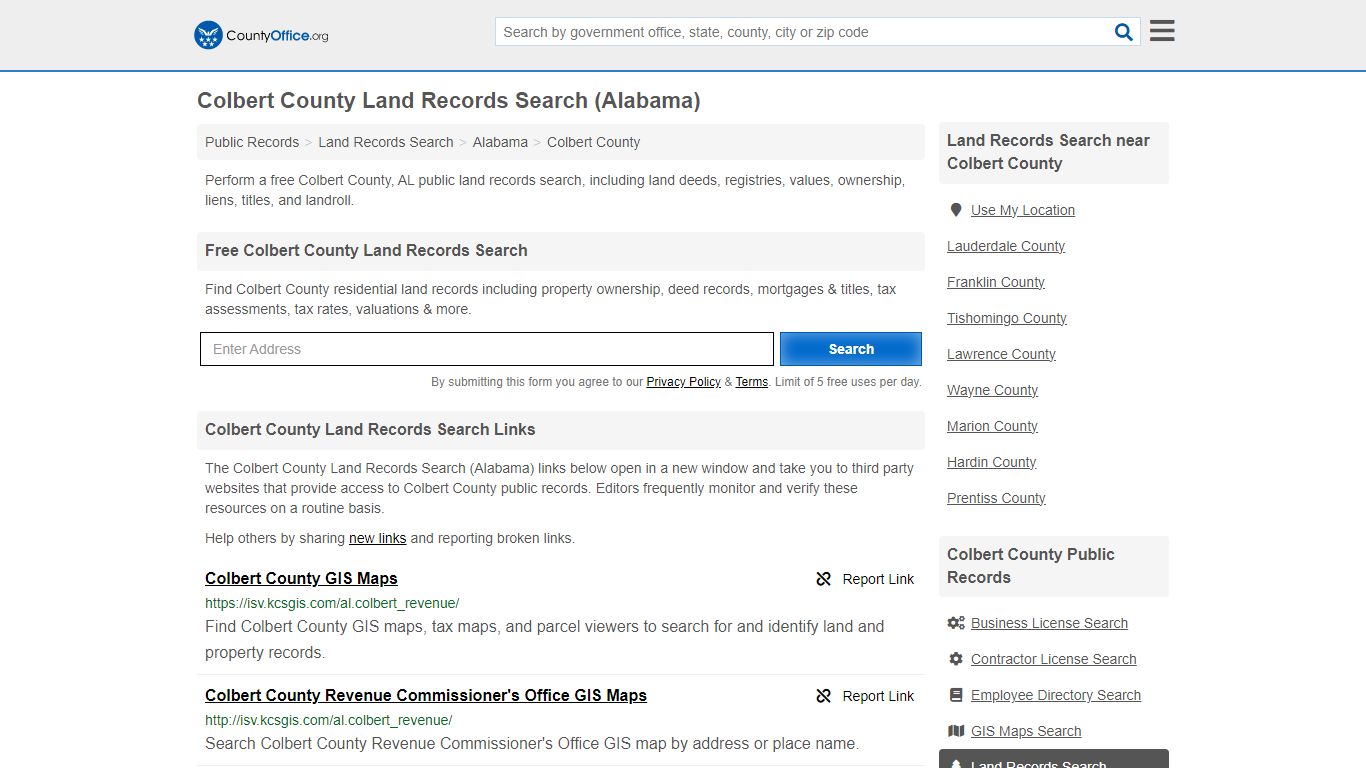Open the Colbert County GIS Maps heading link
1366x768 pixels.
coord(301,578)
